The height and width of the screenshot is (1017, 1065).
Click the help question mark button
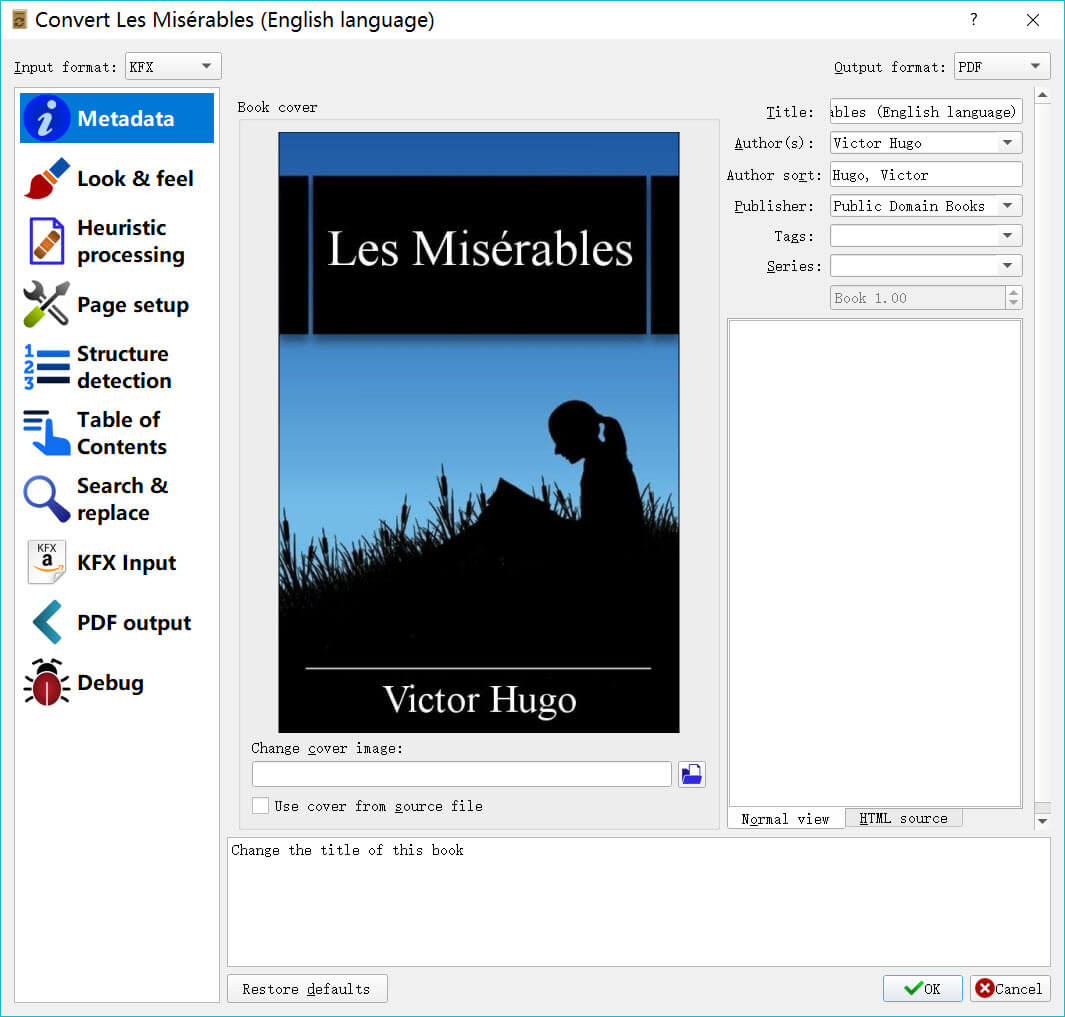pos(974,20)
